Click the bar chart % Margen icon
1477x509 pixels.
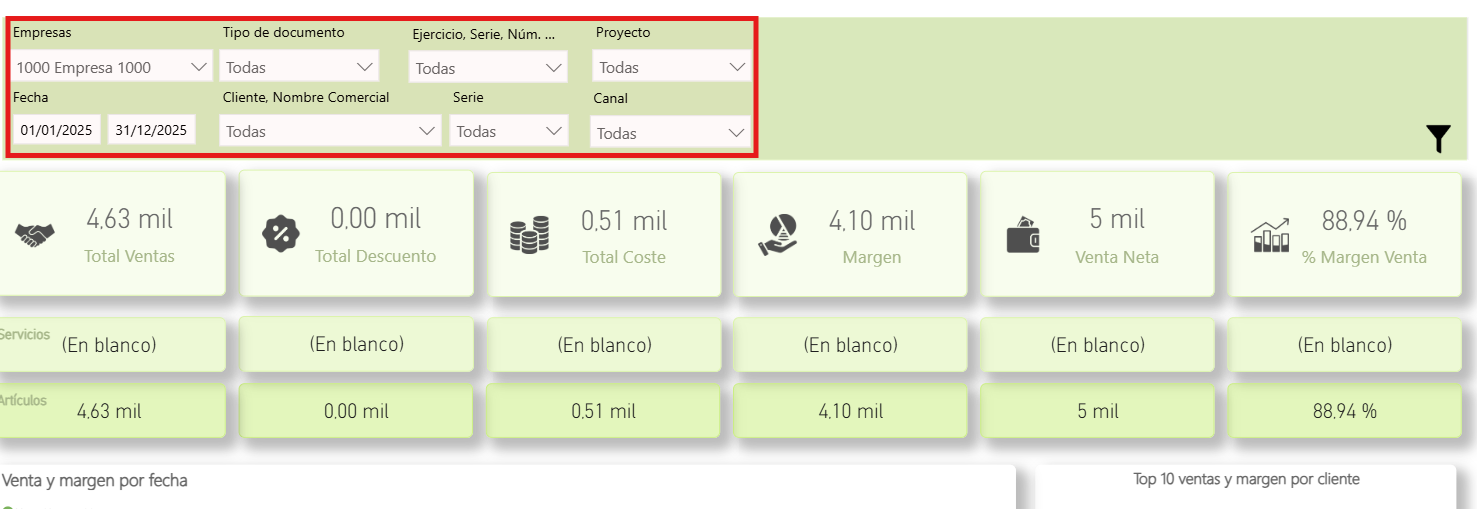tap(1270, 235)
